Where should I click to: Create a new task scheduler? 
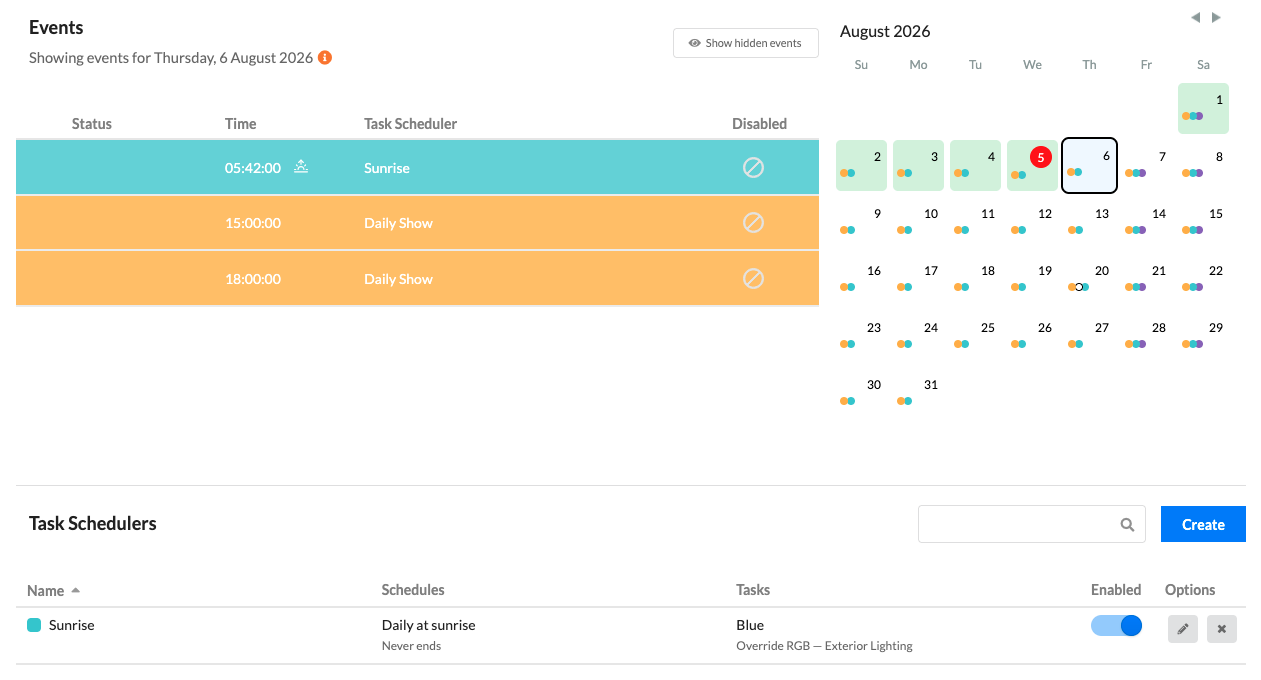[x=1203, y=524]
